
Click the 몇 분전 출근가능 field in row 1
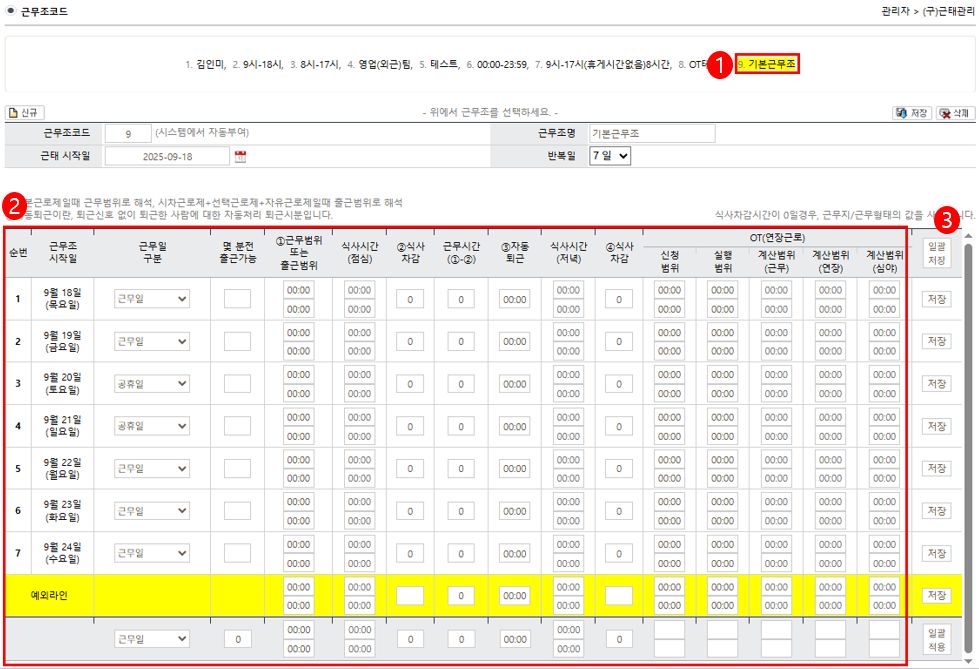pos(237,299)
